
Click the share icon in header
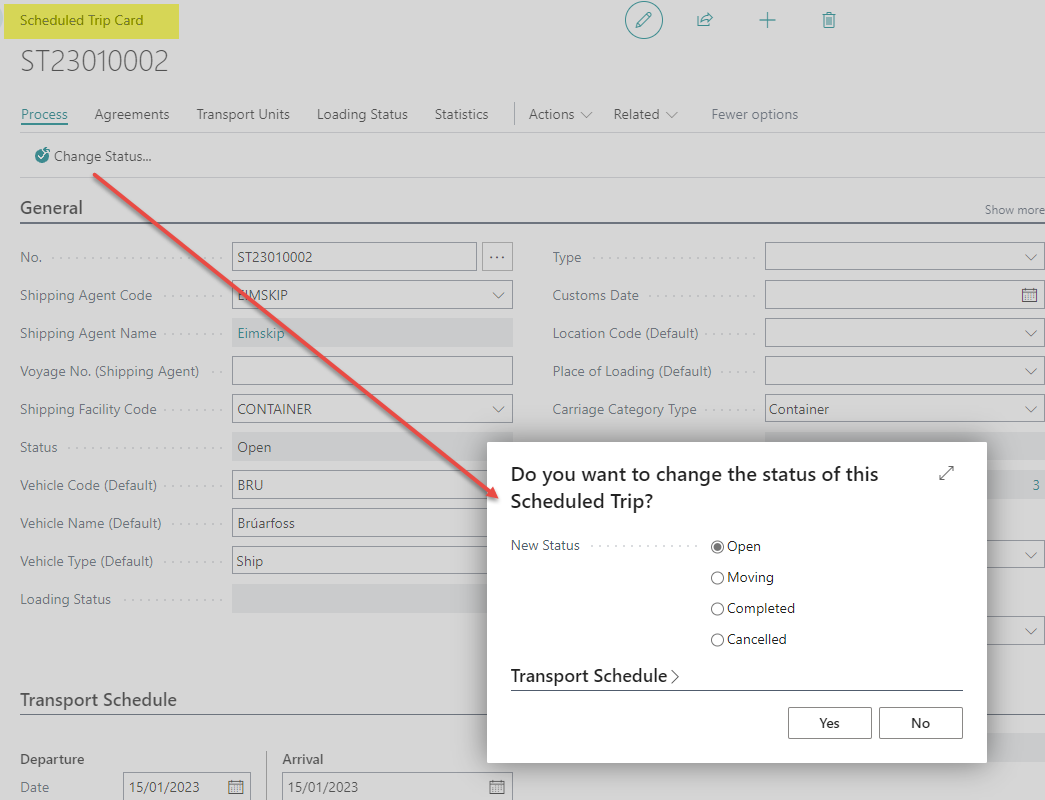point(705,20)
